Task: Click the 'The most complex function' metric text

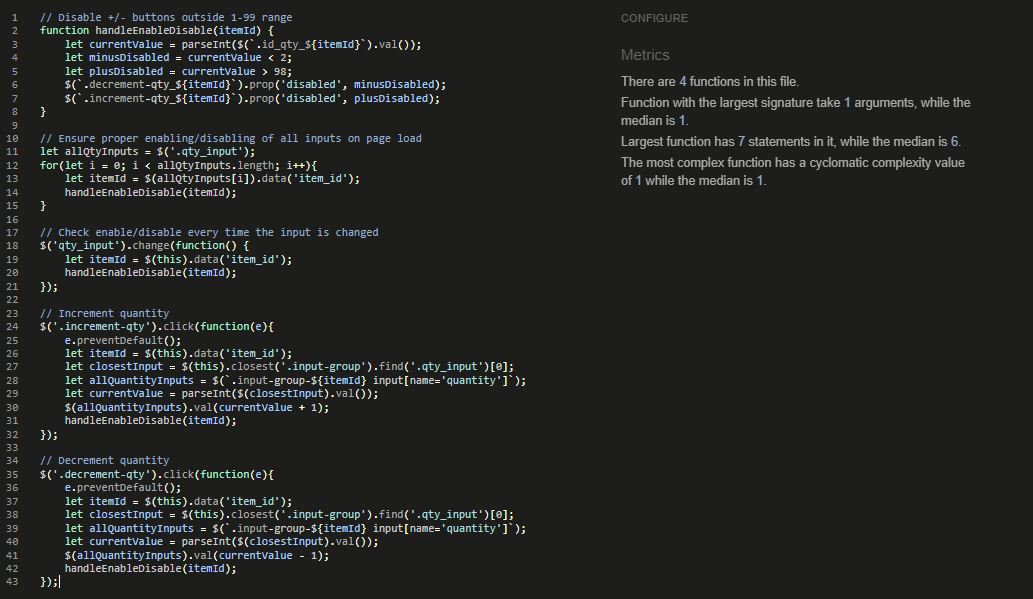Action: point(793,171)
